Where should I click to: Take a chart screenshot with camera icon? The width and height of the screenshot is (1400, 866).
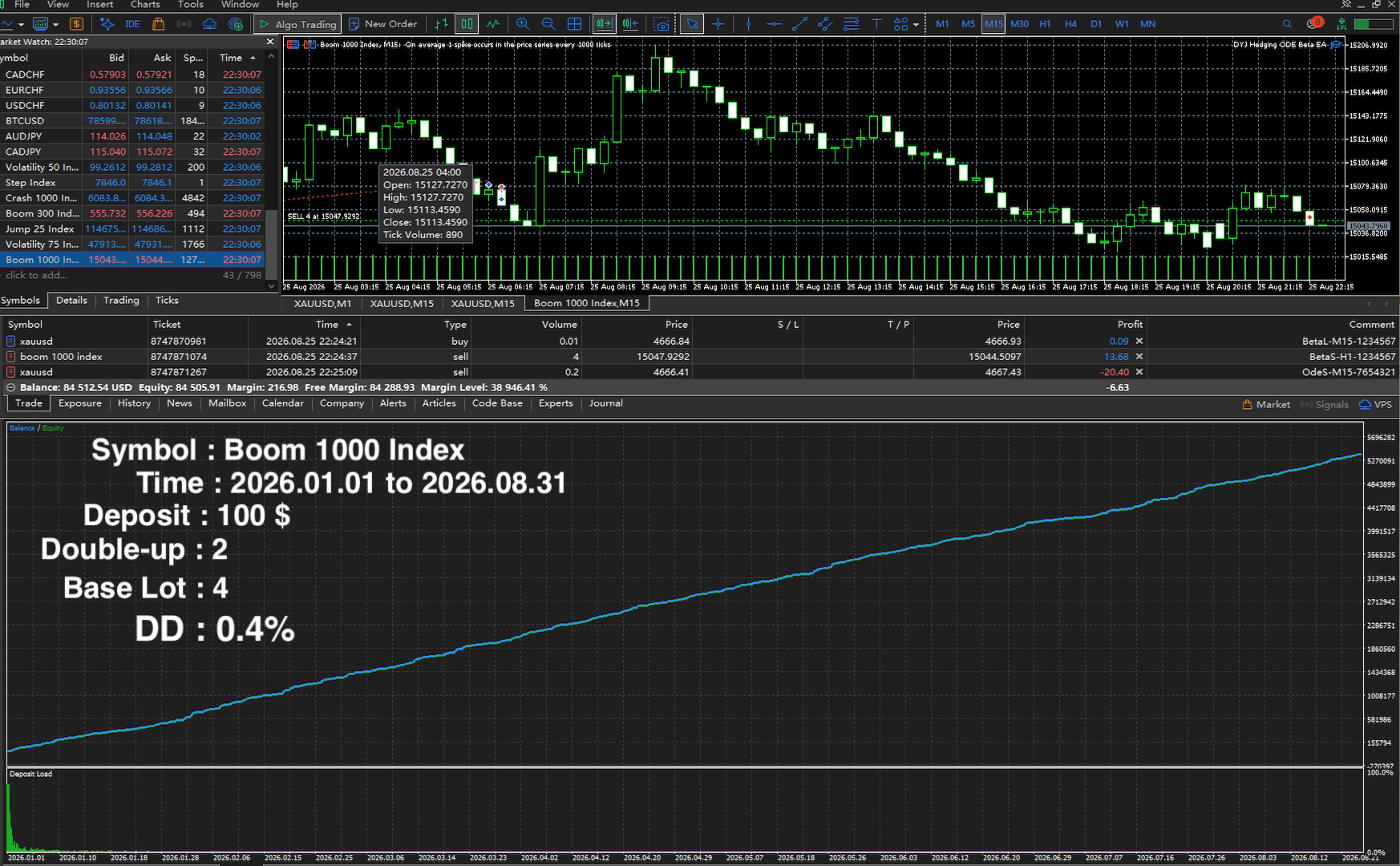(662, 24)
